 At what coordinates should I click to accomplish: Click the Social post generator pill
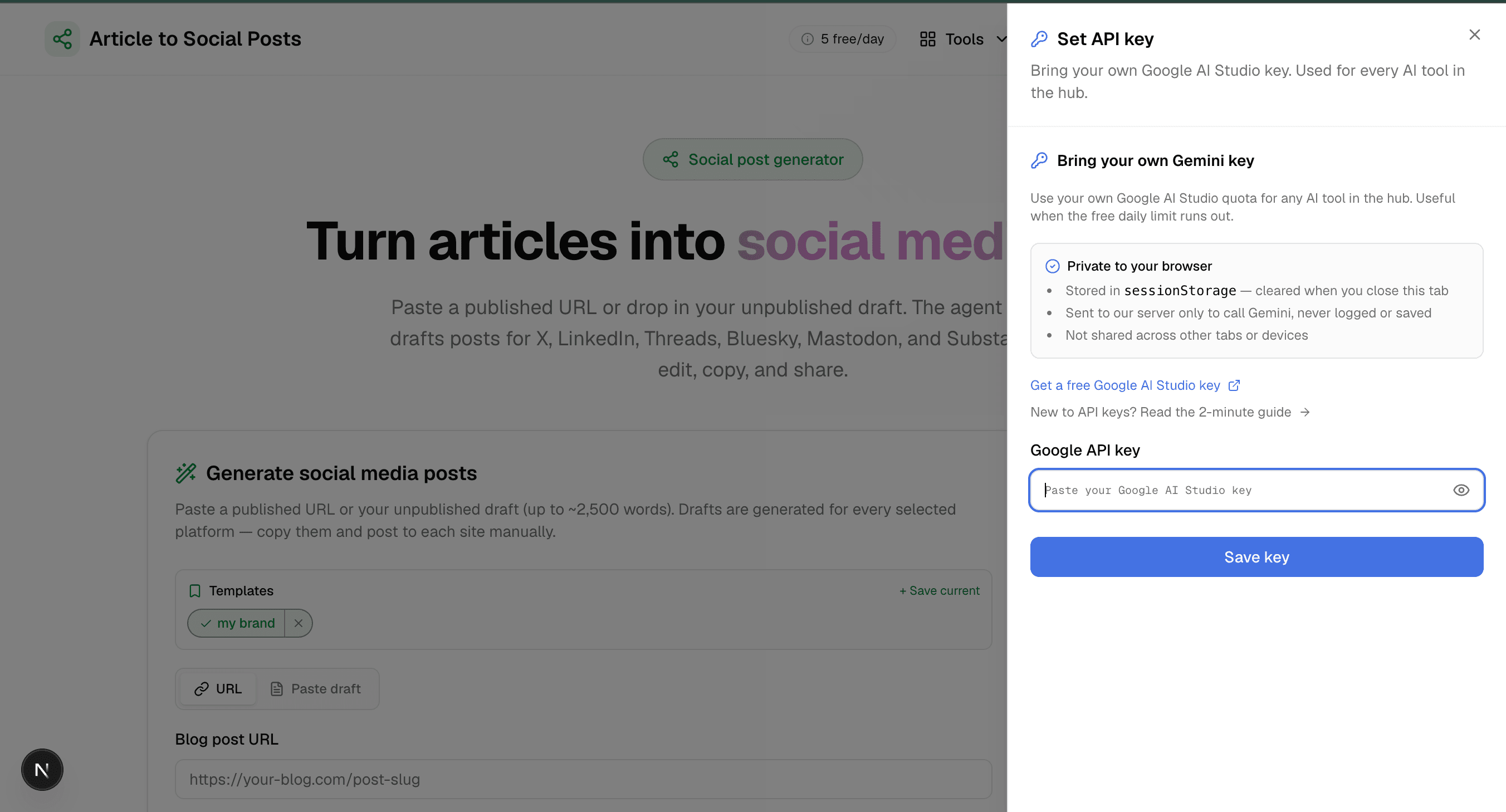coord(752,160)
